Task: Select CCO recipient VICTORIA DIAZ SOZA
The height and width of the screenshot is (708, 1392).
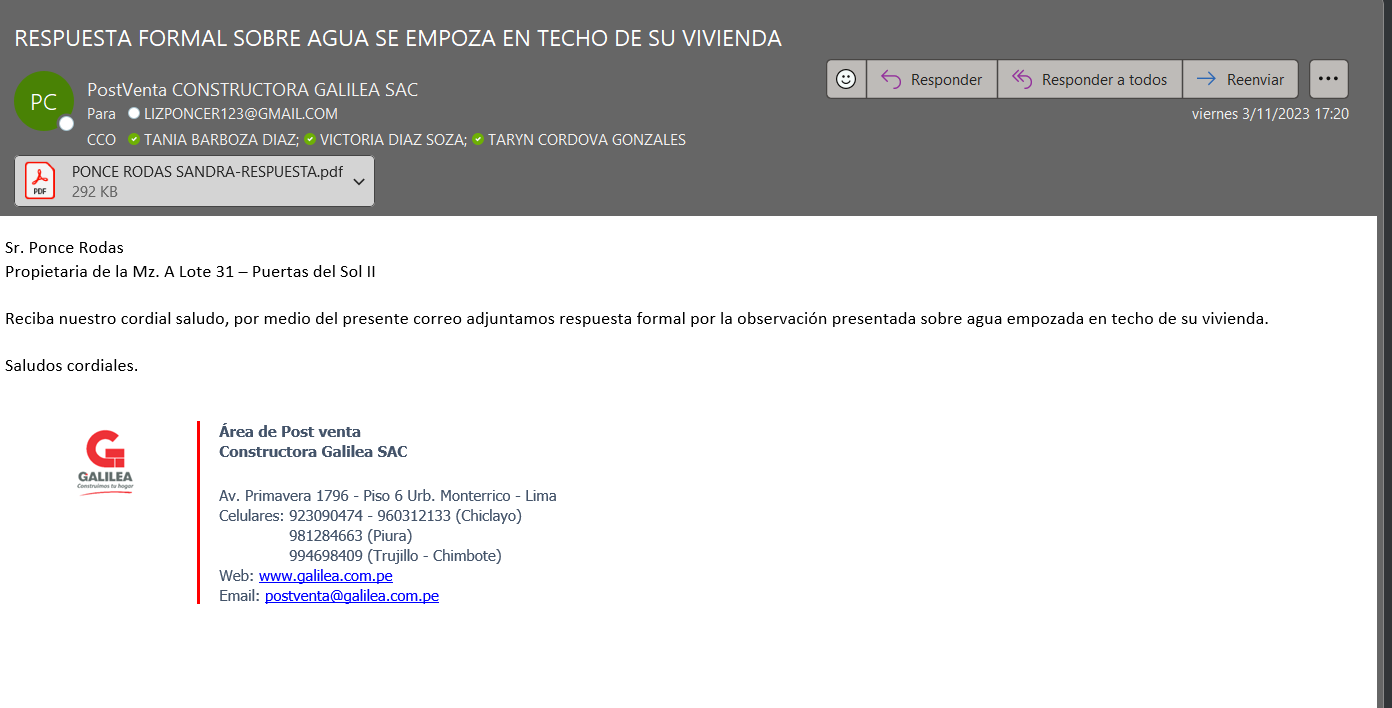Action: (x=393, y=140)
